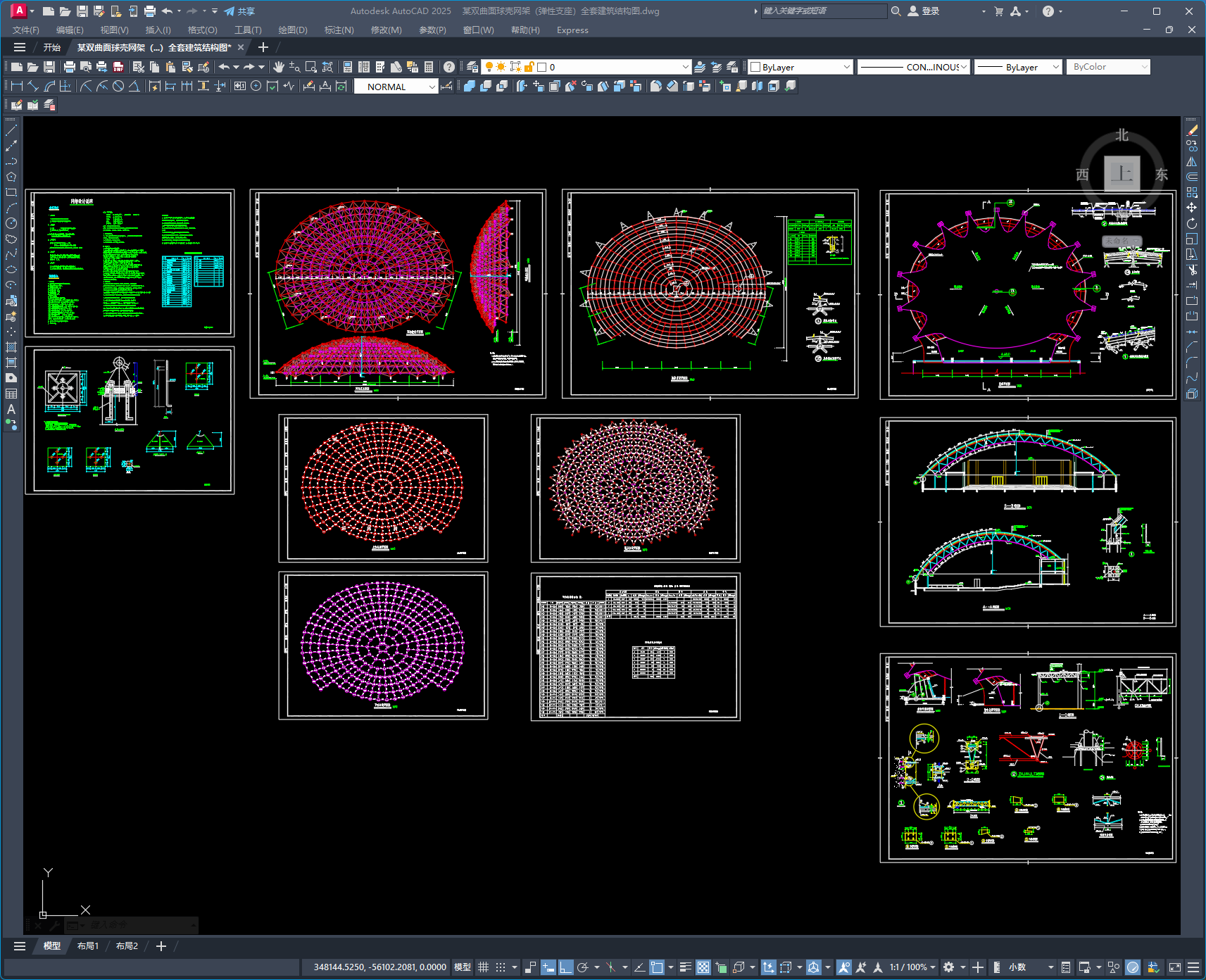1206x980 pixels.
Task: Open Layer Properties Manager icon
Action: tap(472, 67)
